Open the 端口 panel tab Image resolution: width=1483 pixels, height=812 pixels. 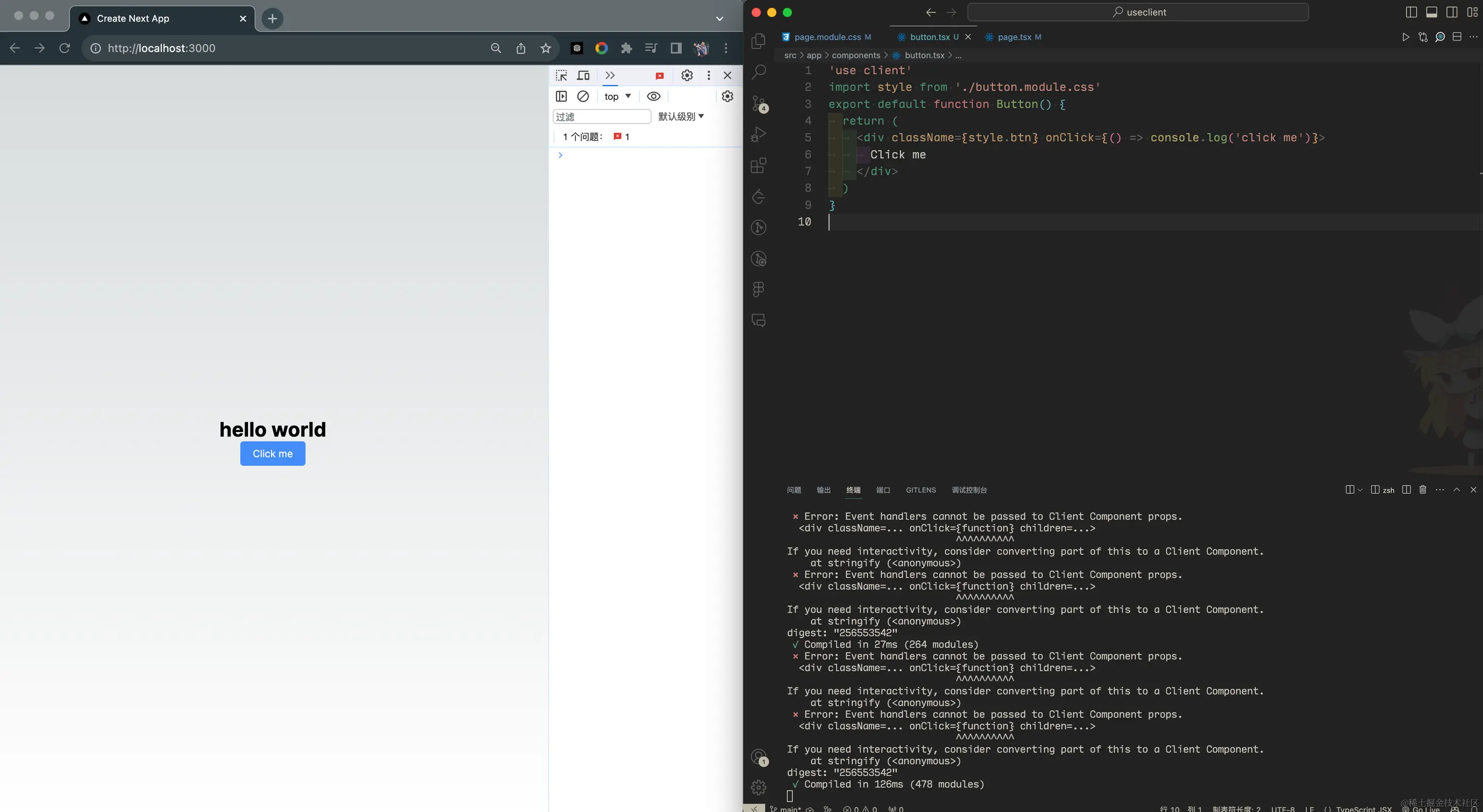click(883, 490)
